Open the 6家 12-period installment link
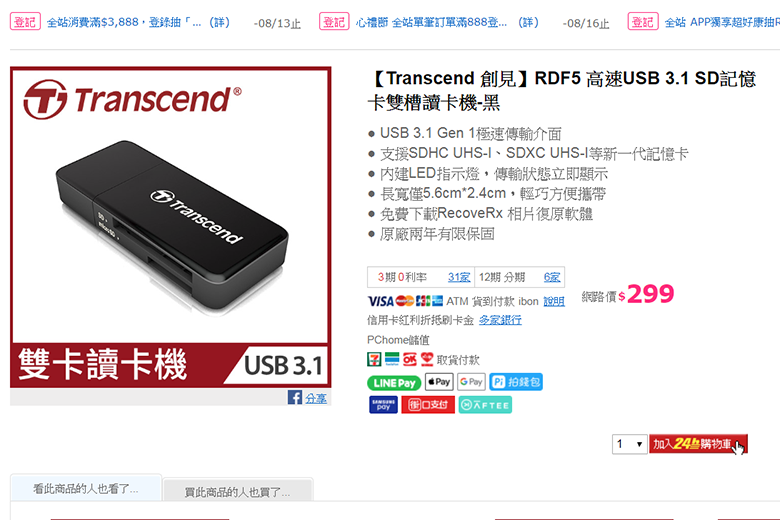Image resolution: width=780 pixels, height=520 pixels. coord(552,277)
